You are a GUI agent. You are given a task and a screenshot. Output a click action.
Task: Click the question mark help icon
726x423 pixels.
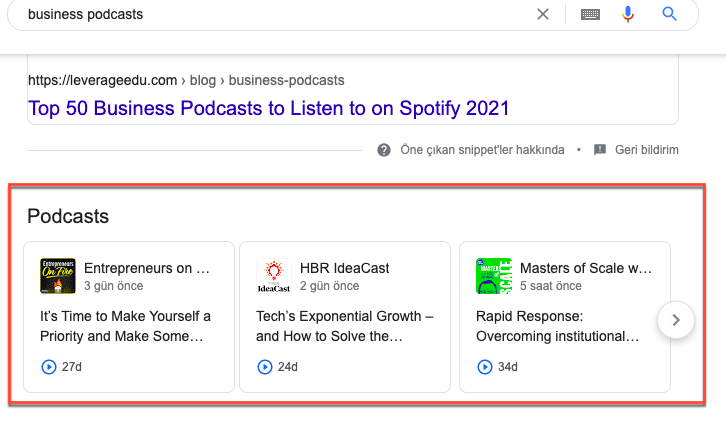pos(384,150)
